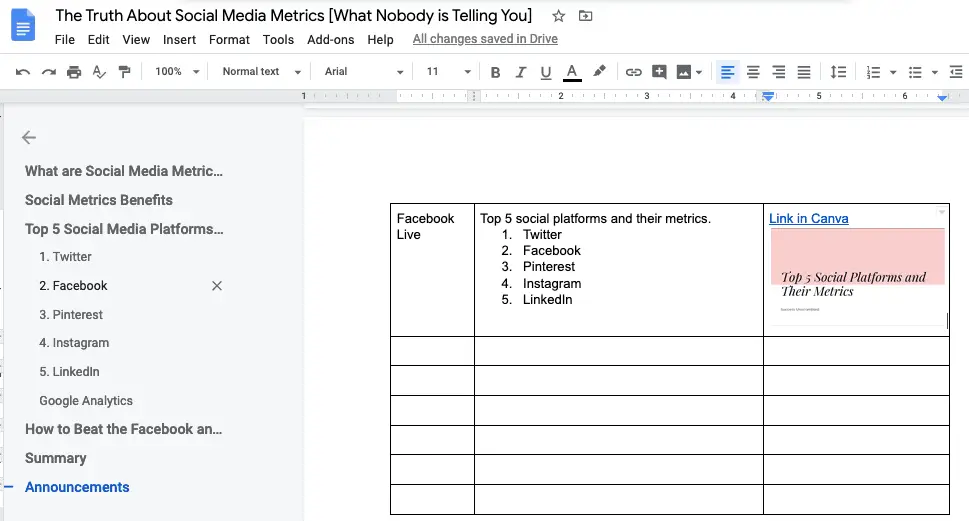Image resolution: width=969 pixels, height=521 pixels.
Task: Open numbered list style dropdown
Action: tap(893, 72)
